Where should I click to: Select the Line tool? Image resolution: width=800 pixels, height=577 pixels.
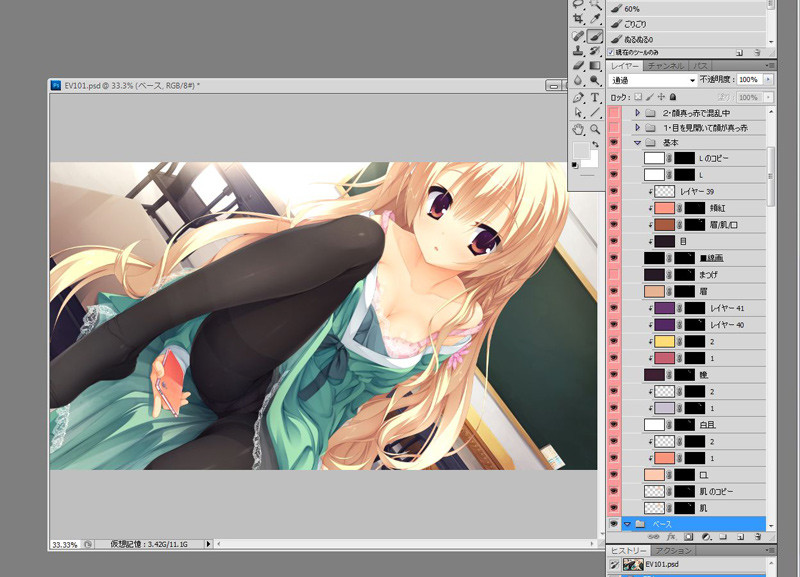[595, 112]
